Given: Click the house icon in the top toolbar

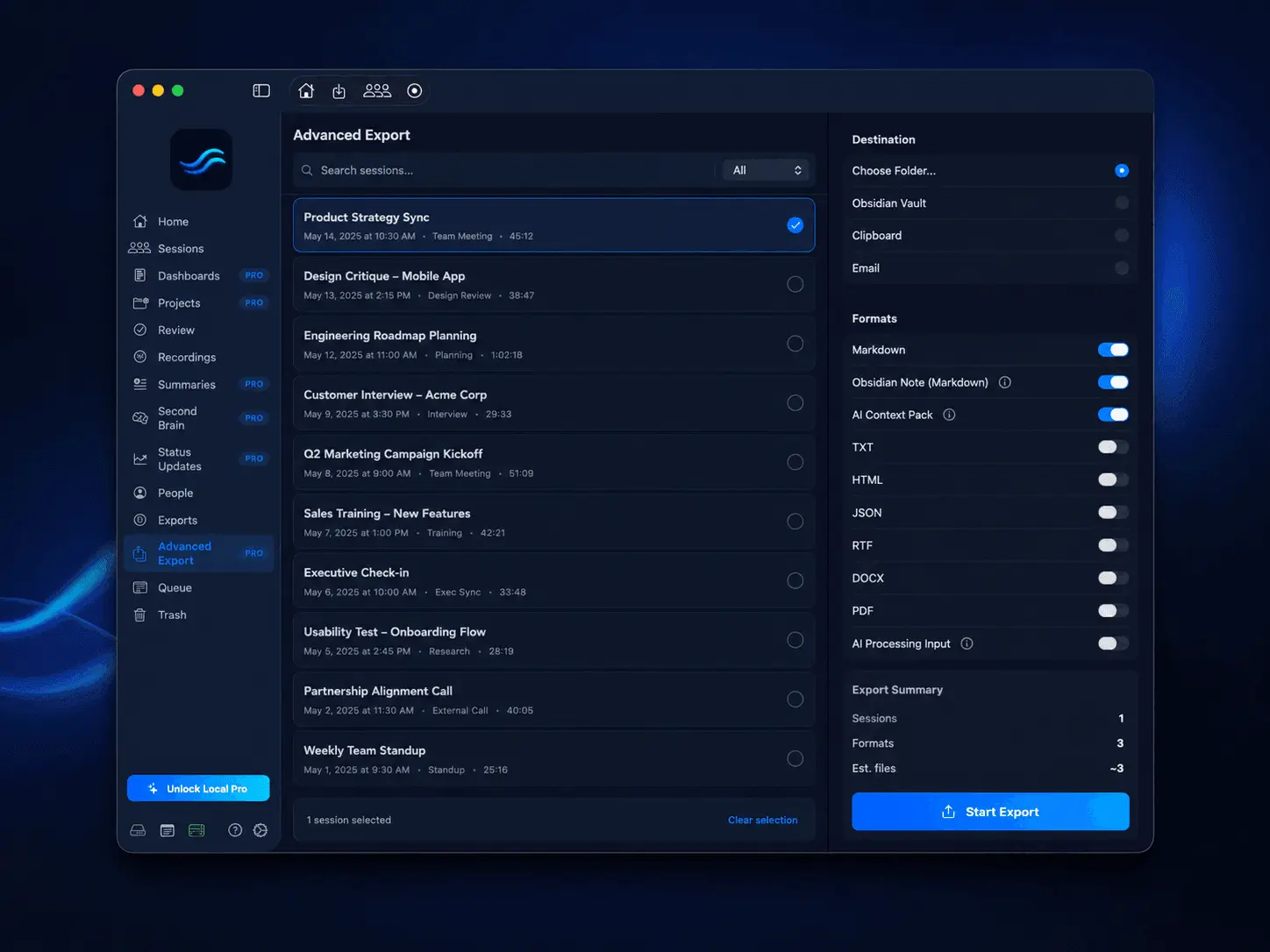Looking at the screenshot, I should point(306,90).
